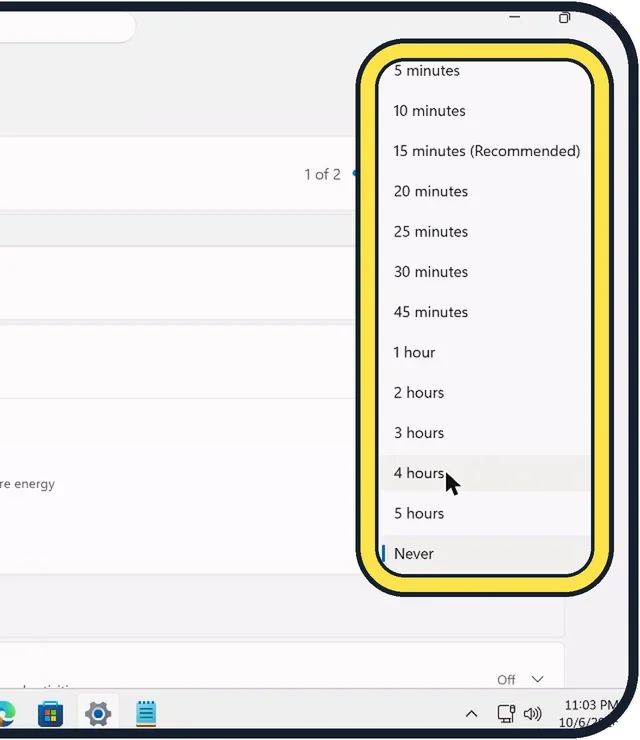Open Microsoft Store from the taskbar
The image size is (640, 740).
[51, 714]
